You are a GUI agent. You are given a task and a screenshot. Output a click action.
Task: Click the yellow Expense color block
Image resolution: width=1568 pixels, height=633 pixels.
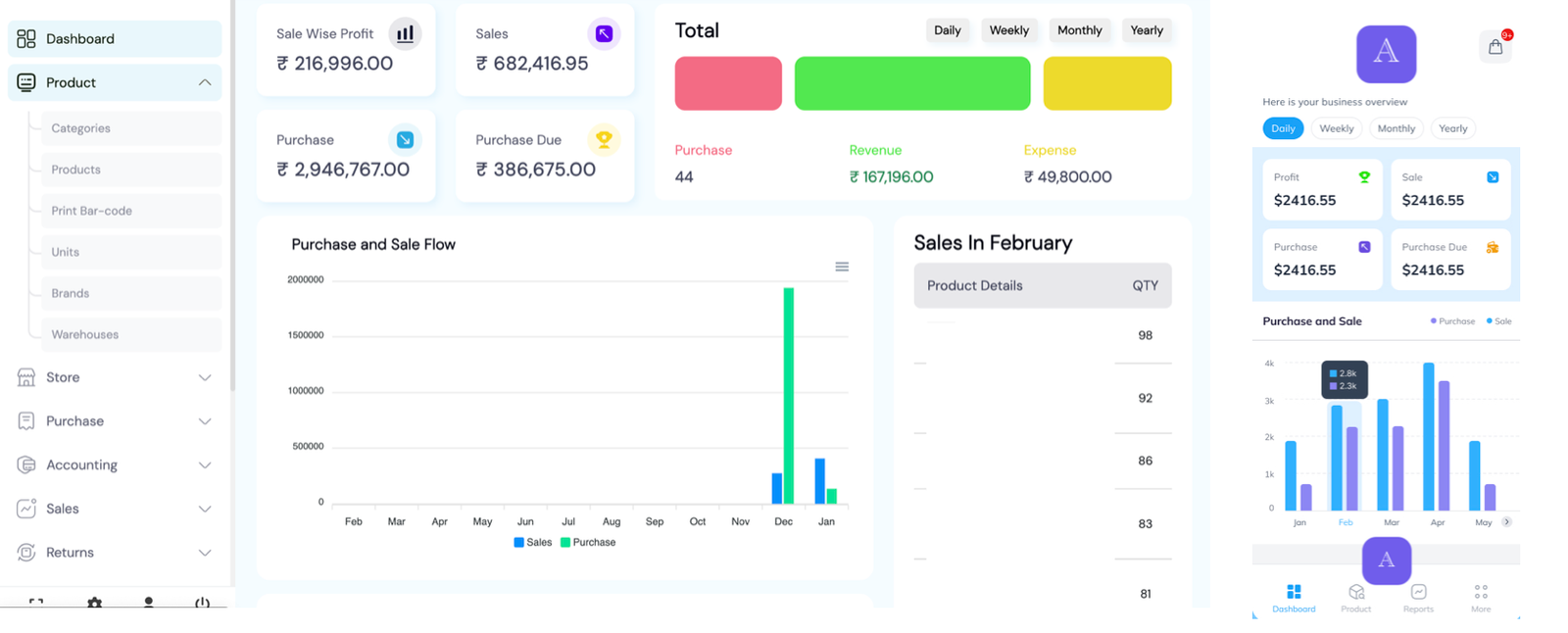coord(1107,83)
